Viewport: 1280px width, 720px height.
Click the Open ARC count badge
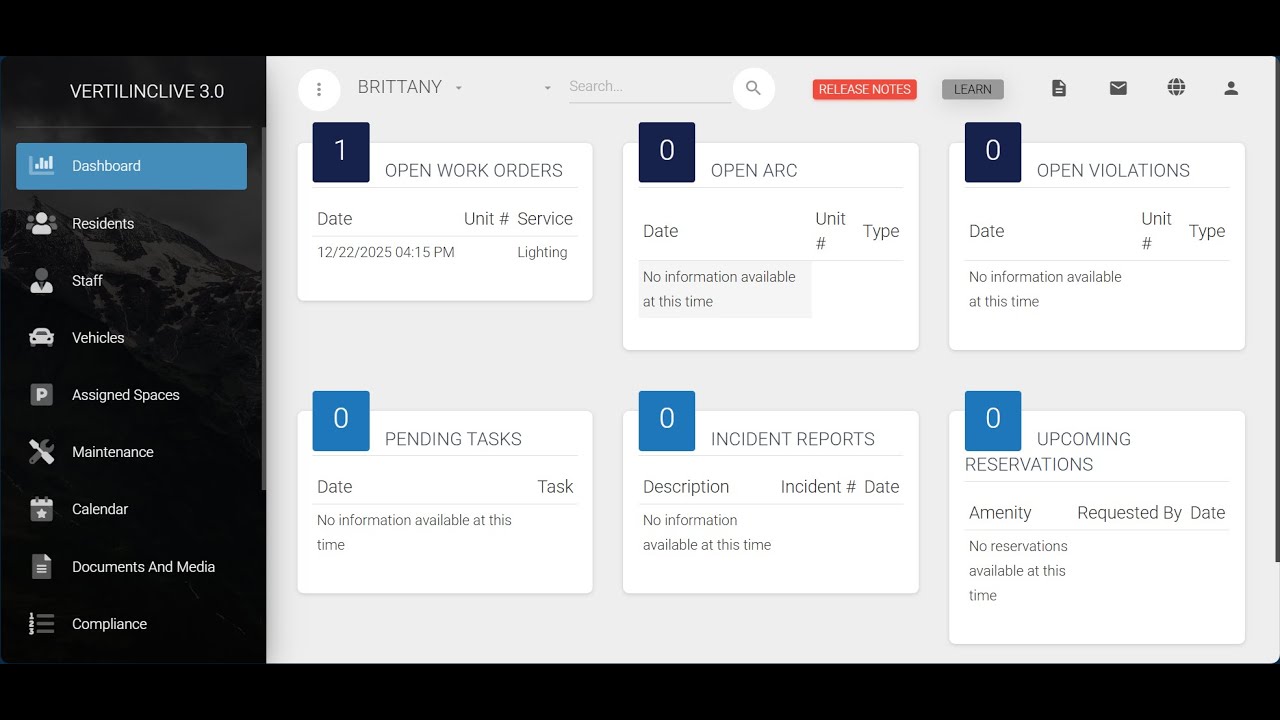667,151
